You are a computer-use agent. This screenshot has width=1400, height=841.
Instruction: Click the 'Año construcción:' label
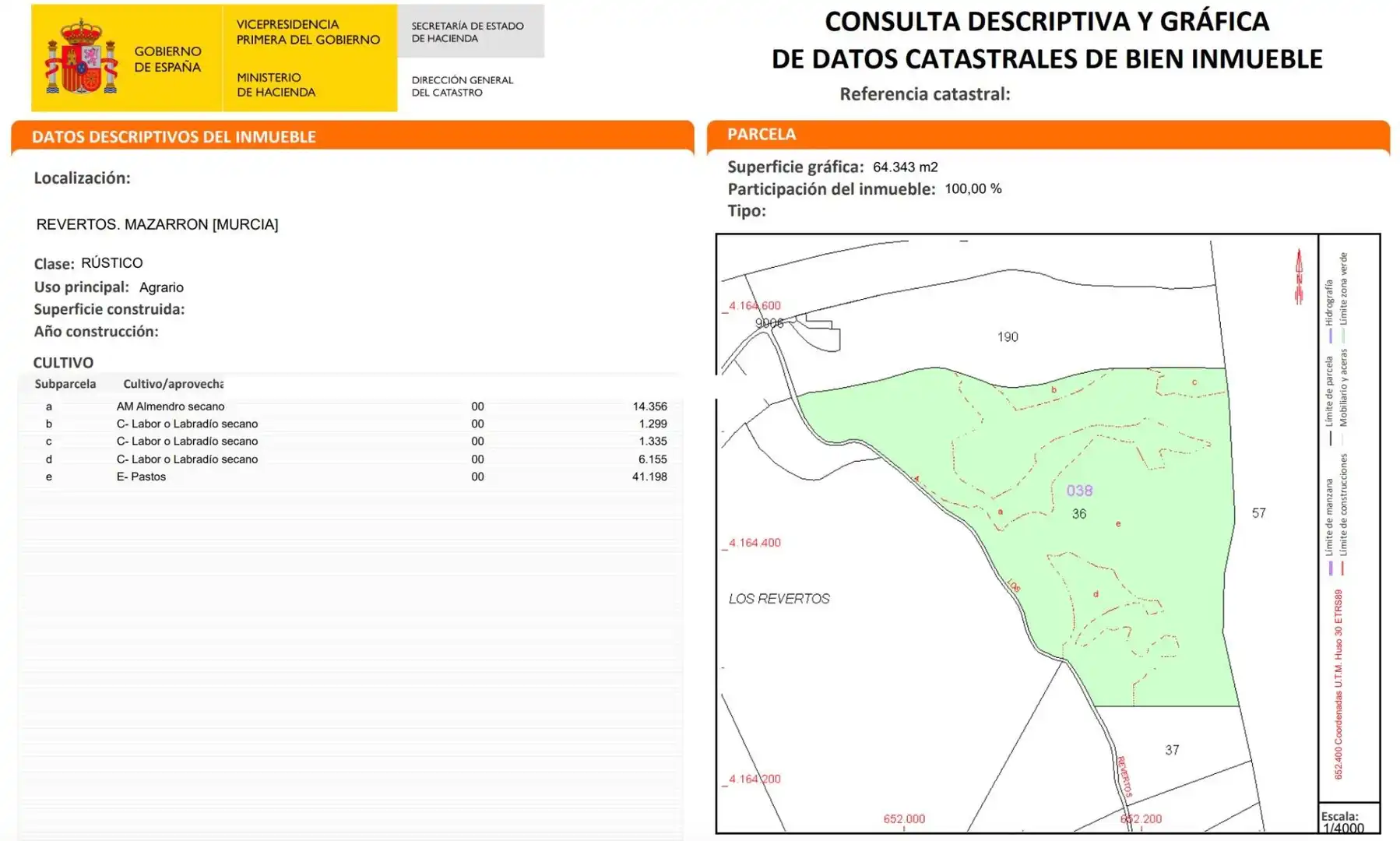click(96, 332)
